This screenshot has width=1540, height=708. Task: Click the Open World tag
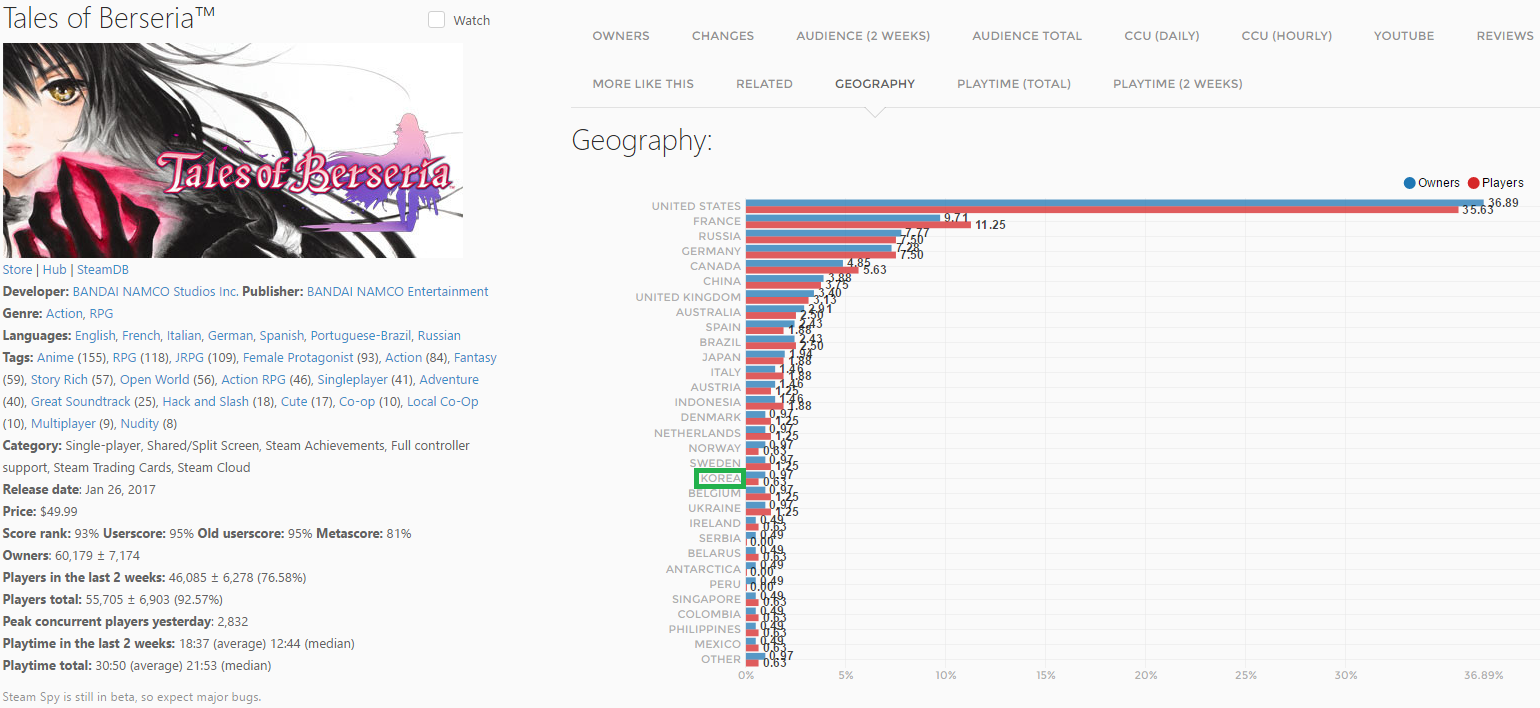coord(154,380)
